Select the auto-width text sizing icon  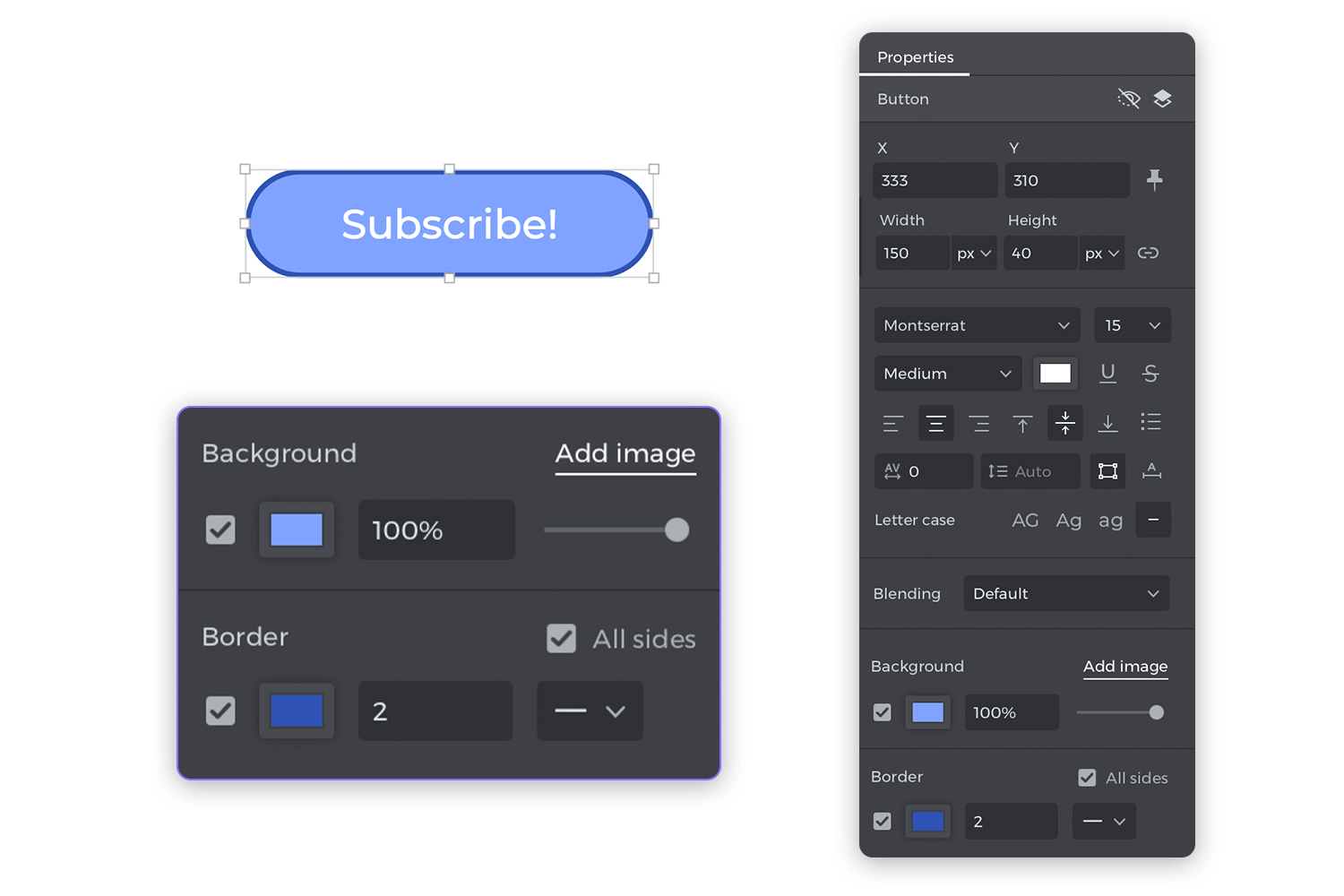point(1151,471)
